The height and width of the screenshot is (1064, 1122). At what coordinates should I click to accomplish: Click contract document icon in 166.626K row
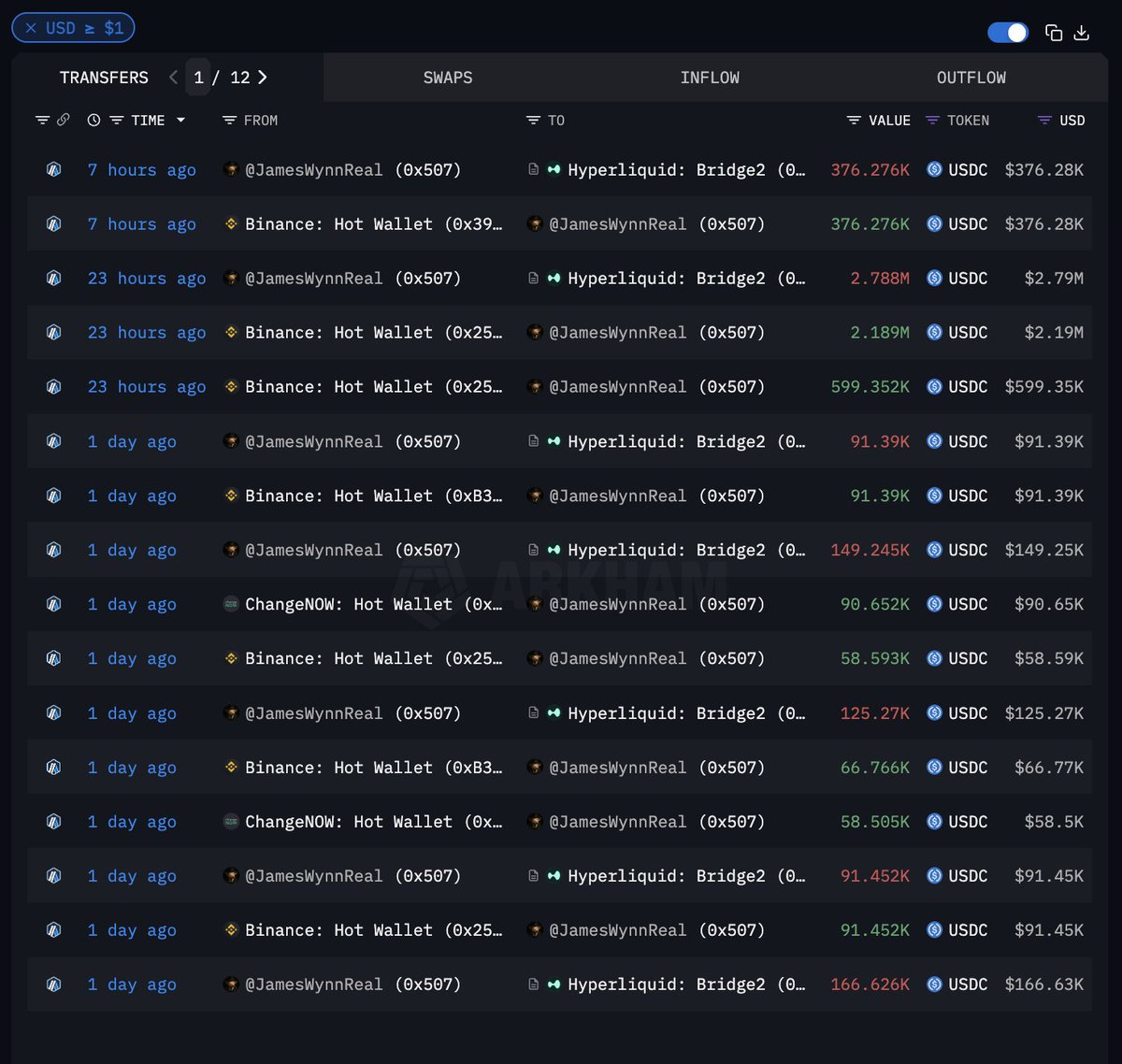(533, 985)
